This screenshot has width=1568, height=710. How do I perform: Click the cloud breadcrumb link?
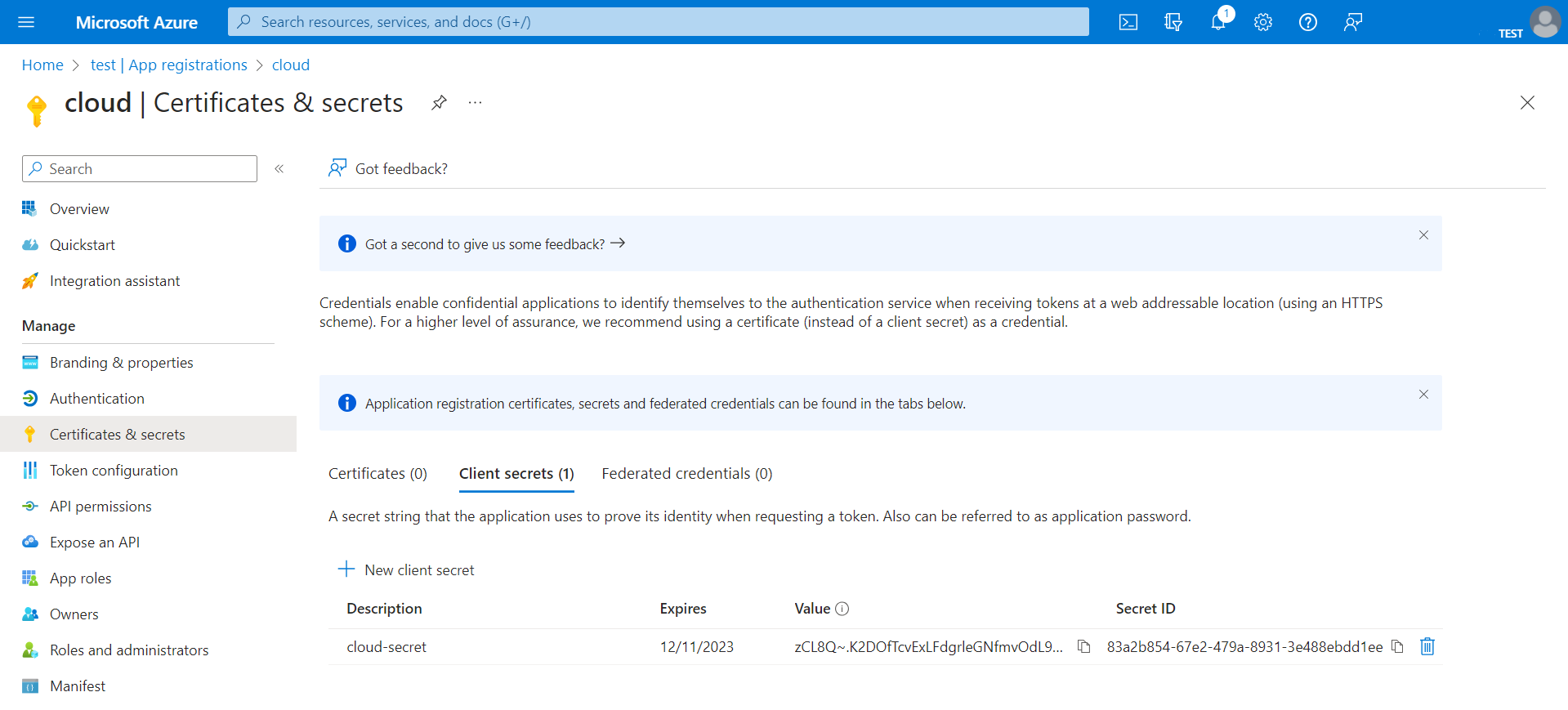coord(291,65)
